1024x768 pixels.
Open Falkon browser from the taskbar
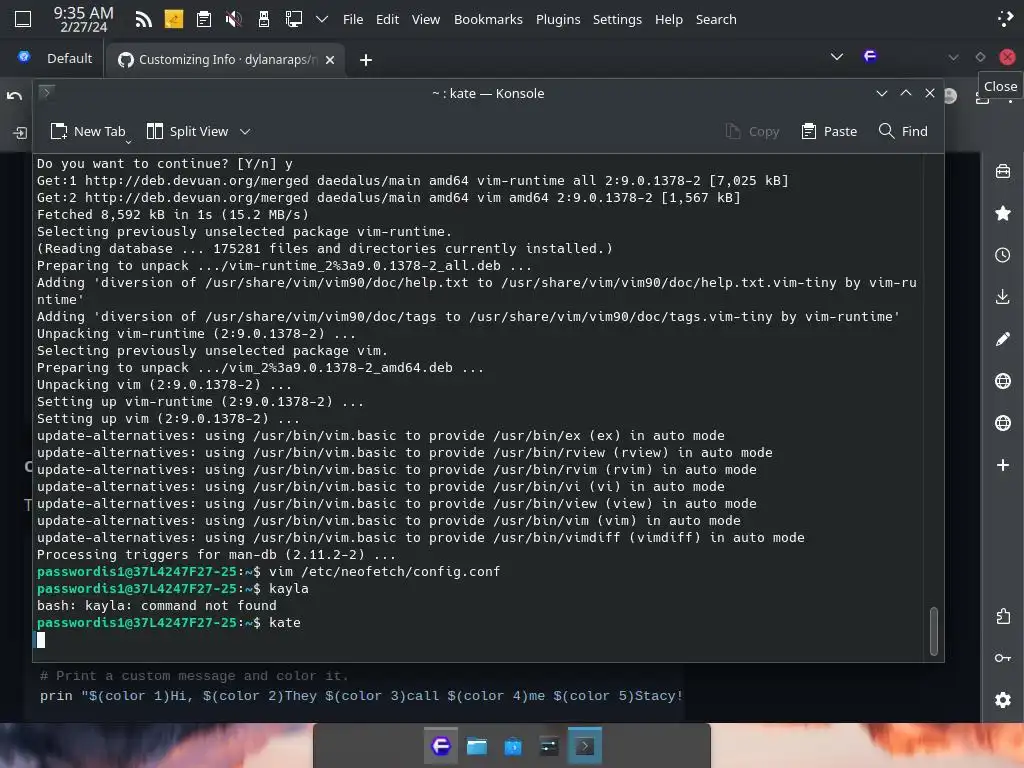point(441,746)
